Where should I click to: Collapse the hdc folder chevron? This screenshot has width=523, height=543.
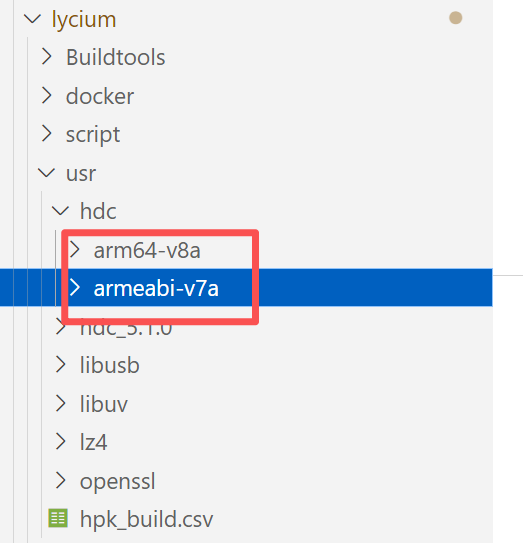point(60,211)
